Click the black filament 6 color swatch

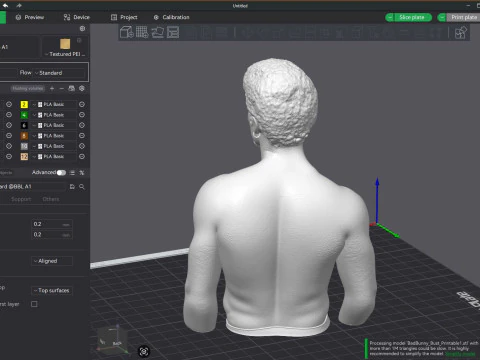coord(24,125)
